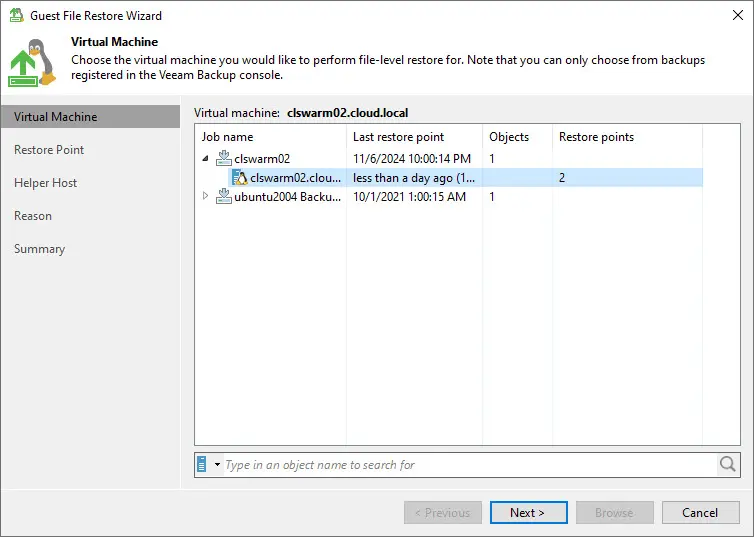The width and height of the screenshot is (754, 537).
Task: Go to the Helper Host wizard step
Action: (46, 183)
